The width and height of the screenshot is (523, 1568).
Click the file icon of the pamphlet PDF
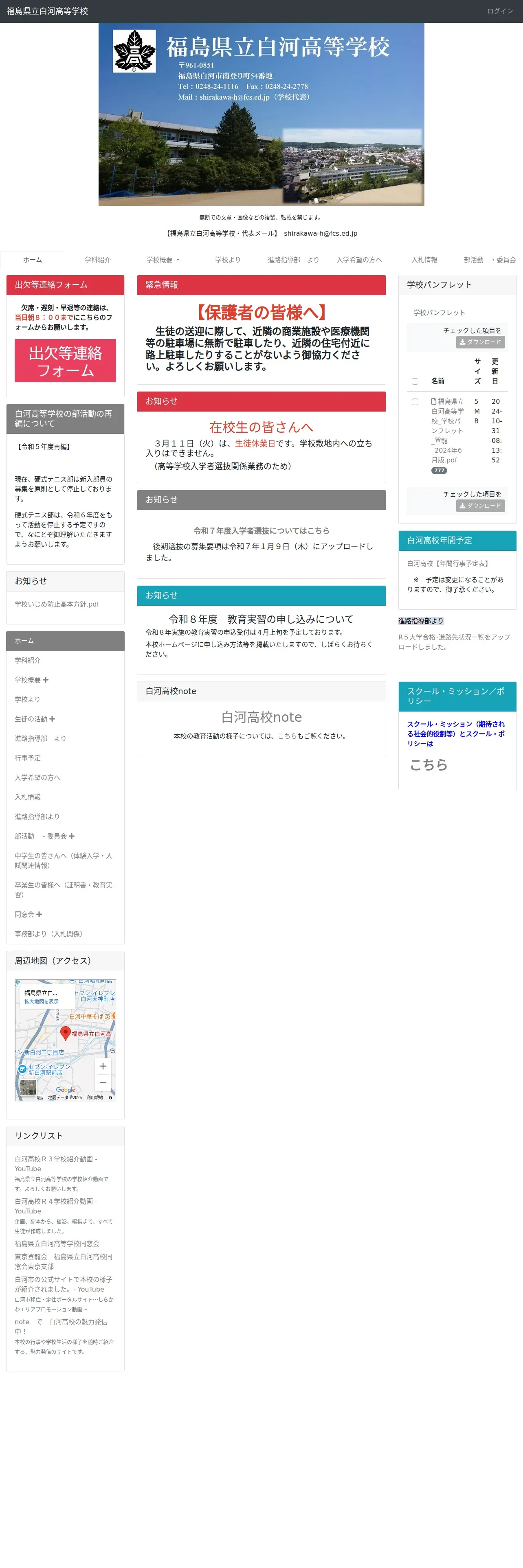click(434, 401)
